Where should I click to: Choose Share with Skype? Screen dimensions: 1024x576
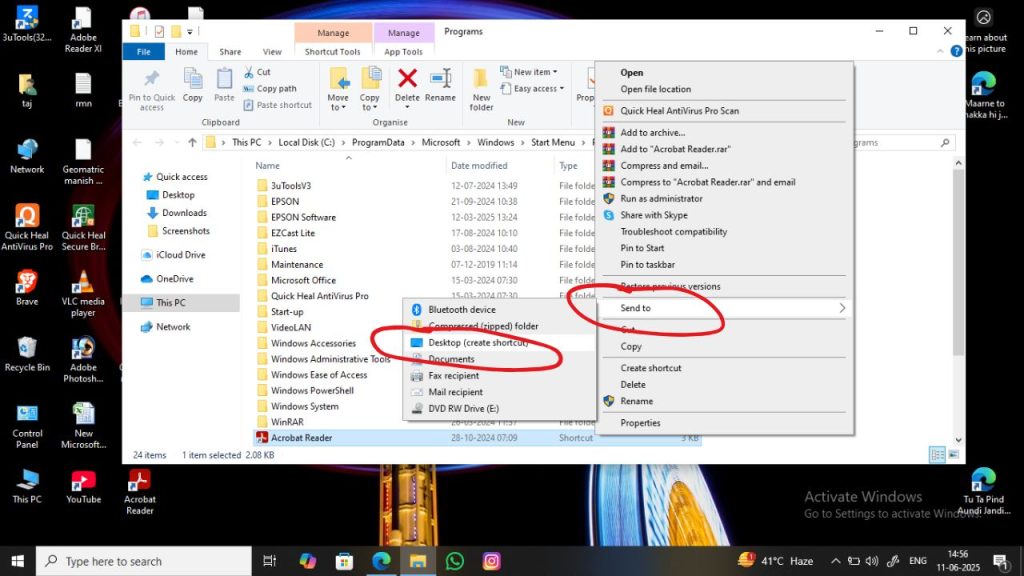(x=653, y=215)
